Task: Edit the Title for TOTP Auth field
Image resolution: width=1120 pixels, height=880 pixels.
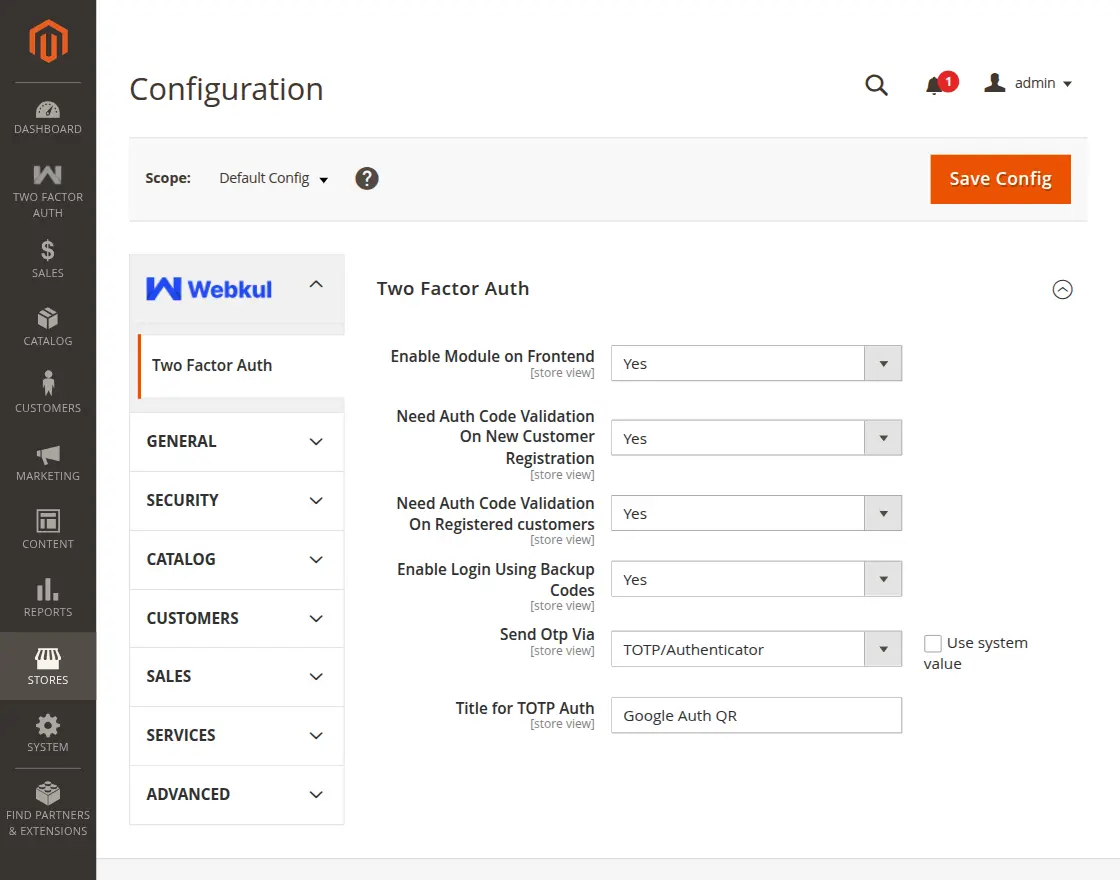Action: [756, 714]
